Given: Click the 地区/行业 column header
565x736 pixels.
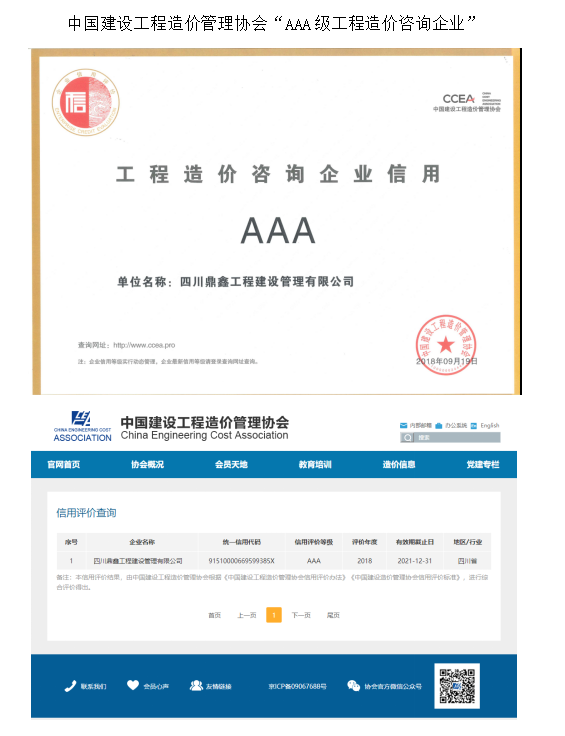Looking at the screenshot, I should (x=467, y=542).
